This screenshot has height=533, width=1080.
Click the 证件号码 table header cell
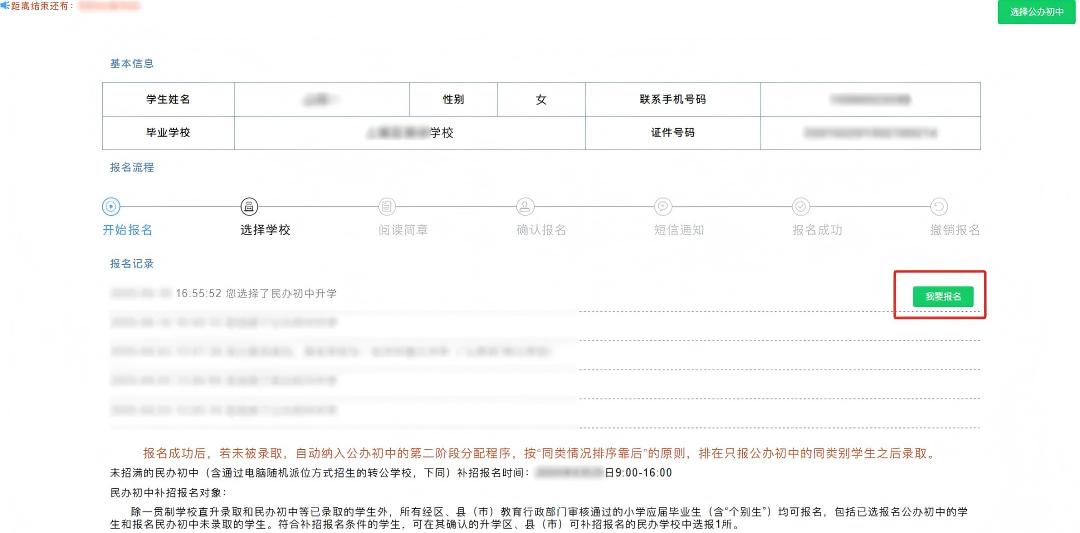672,133
